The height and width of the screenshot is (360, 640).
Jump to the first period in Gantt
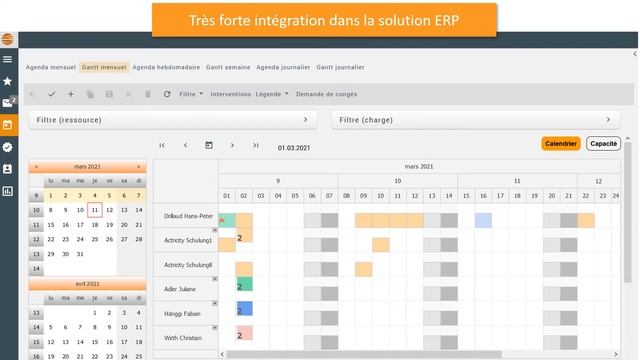point(162,145)
